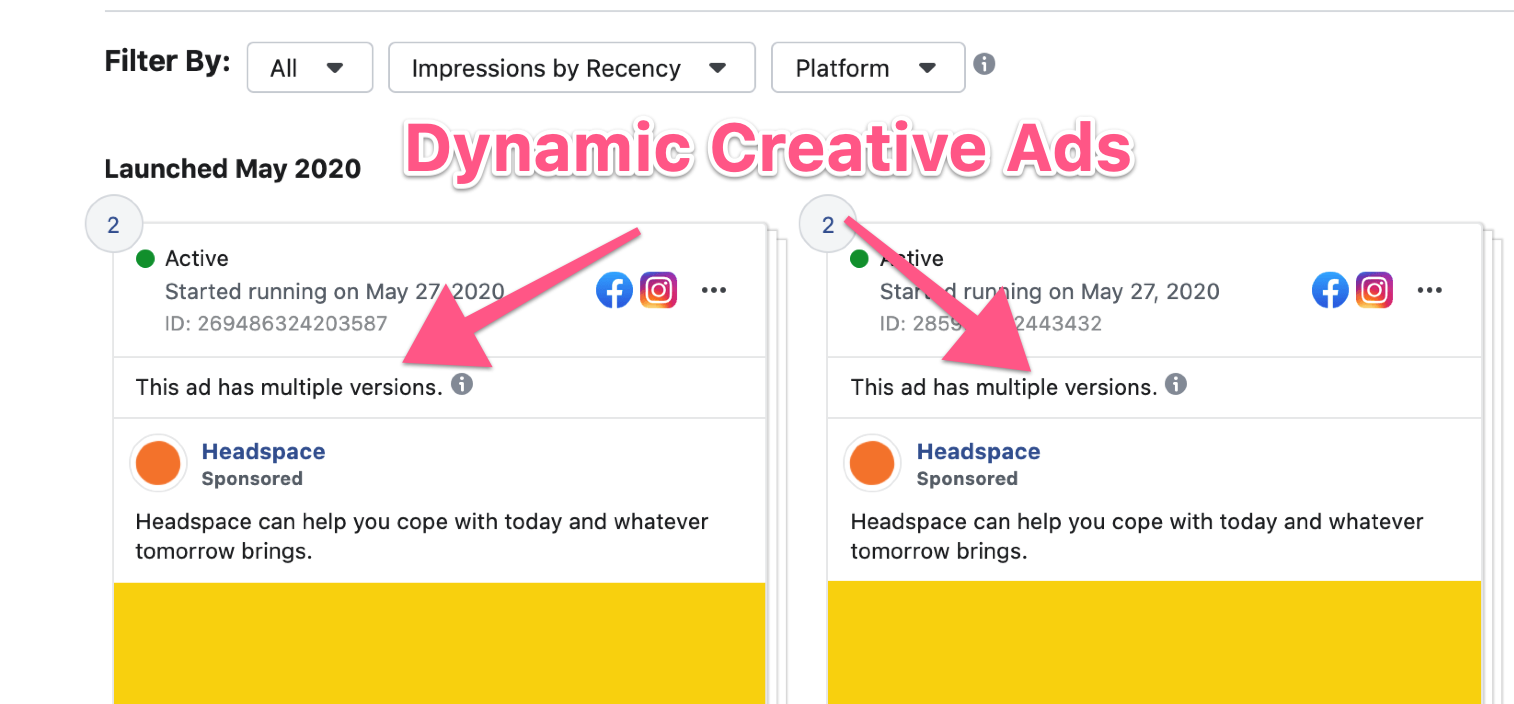Open three-dot menu on left ad card

713,291
